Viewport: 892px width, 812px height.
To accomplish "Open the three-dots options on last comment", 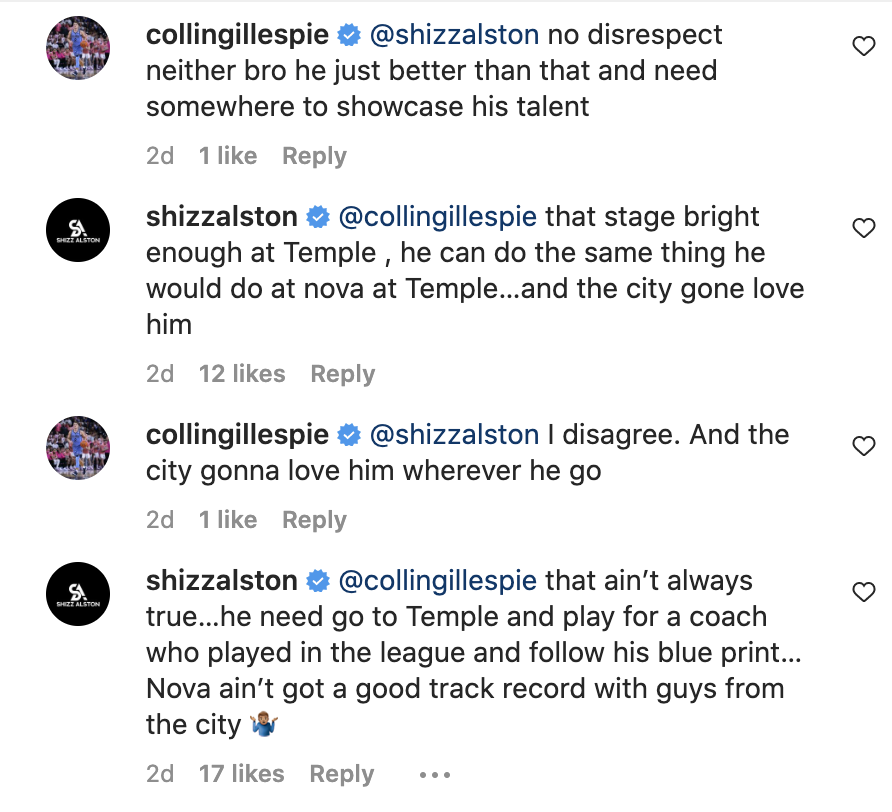I will point(436,774).
